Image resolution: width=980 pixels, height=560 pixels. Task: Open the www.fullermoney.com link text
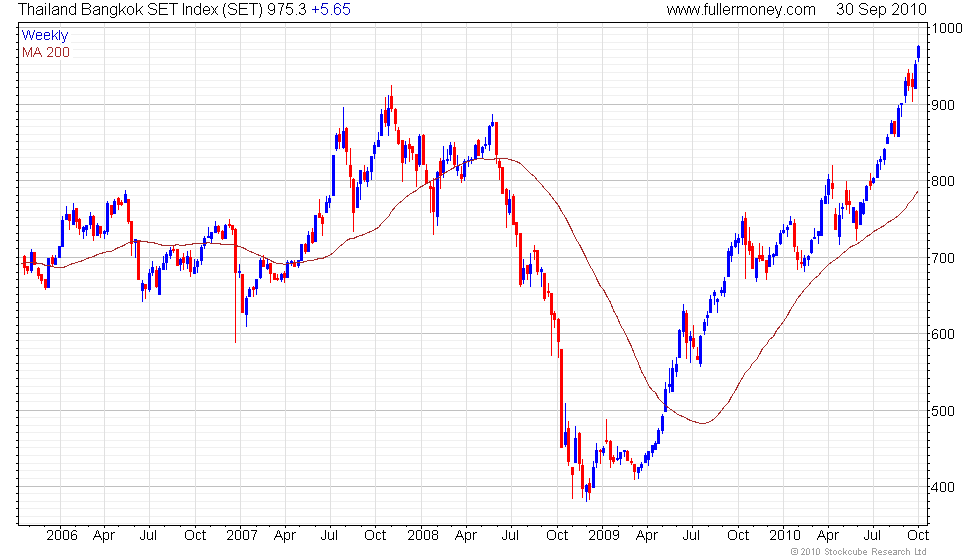click(x=741, y=9)
